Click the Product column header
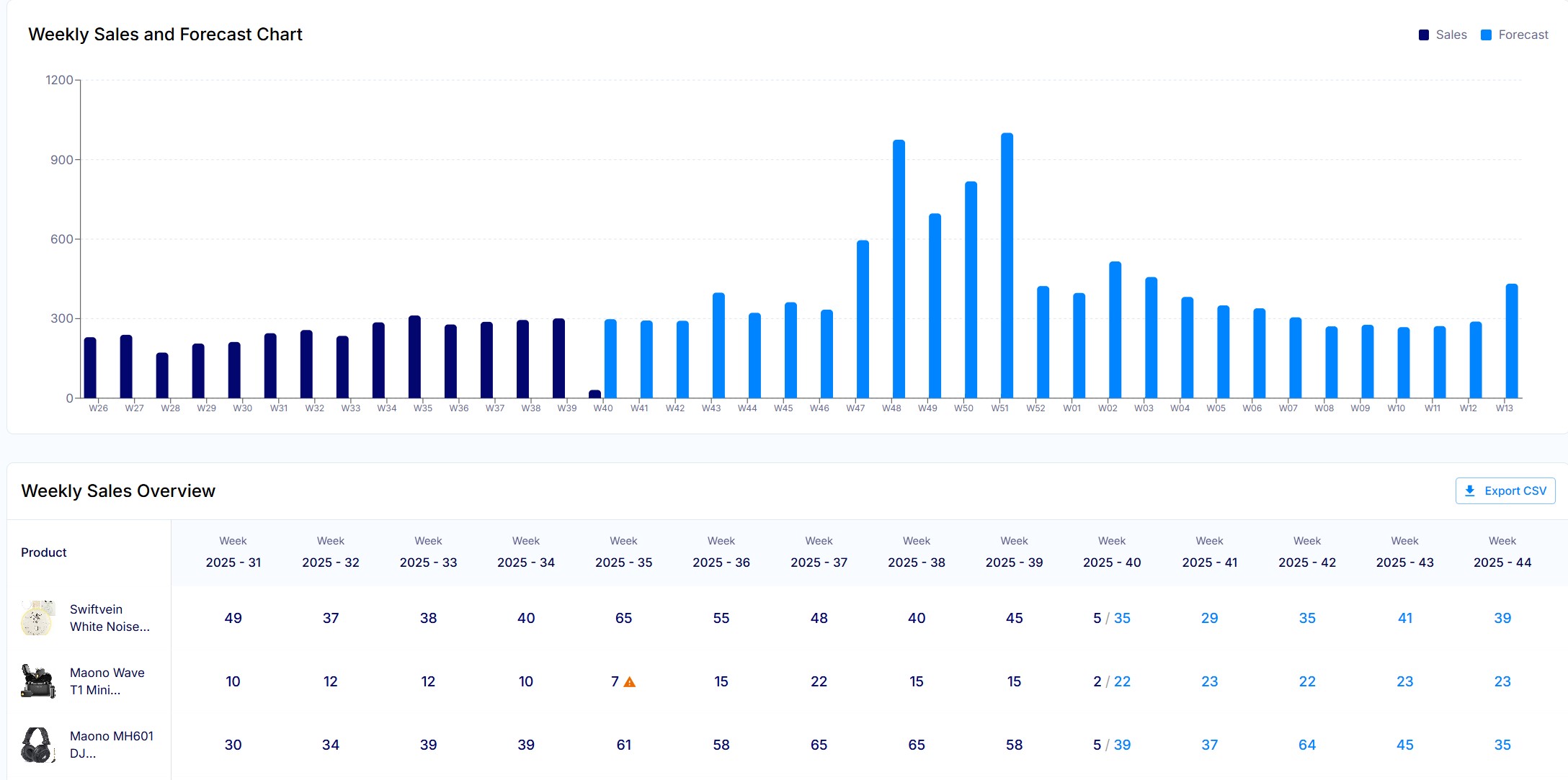This screenshot has height=780, width=1568. (x=44, y=552)
